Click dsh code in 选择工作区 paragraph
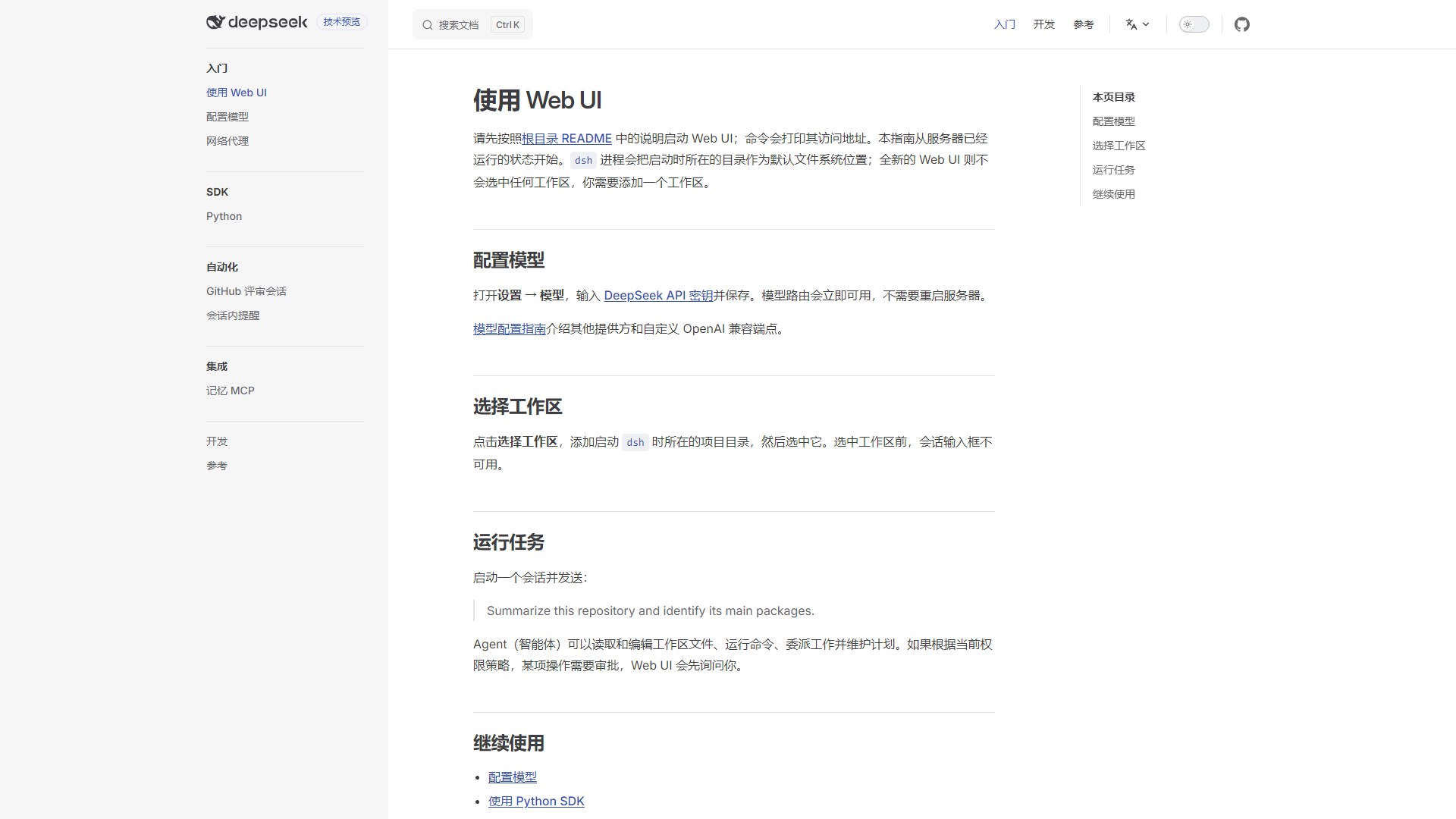 tap(635, 442)
